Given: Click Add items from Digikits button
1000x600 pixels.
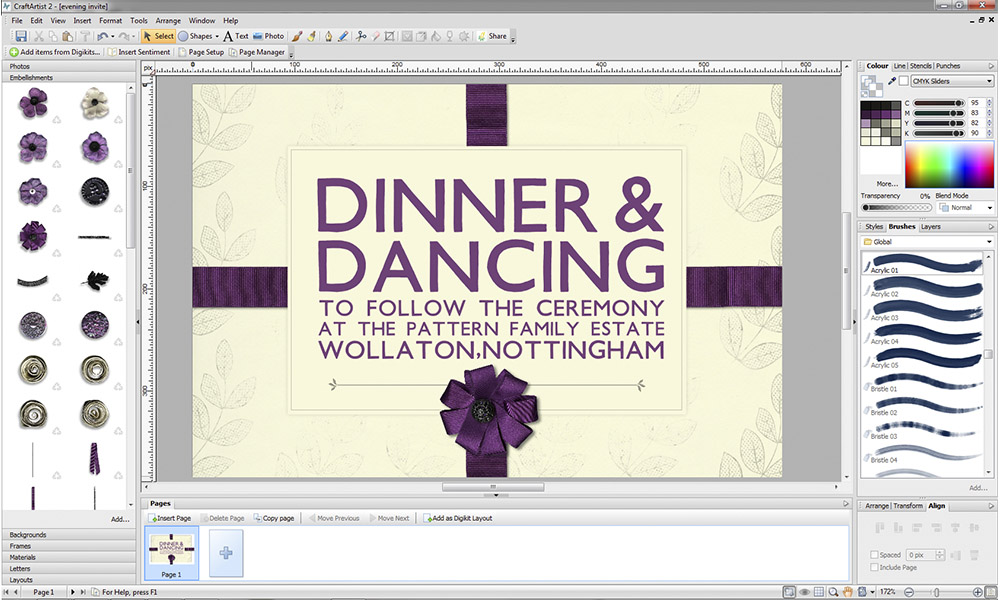Looking at the screenshot, I should 57,52.
